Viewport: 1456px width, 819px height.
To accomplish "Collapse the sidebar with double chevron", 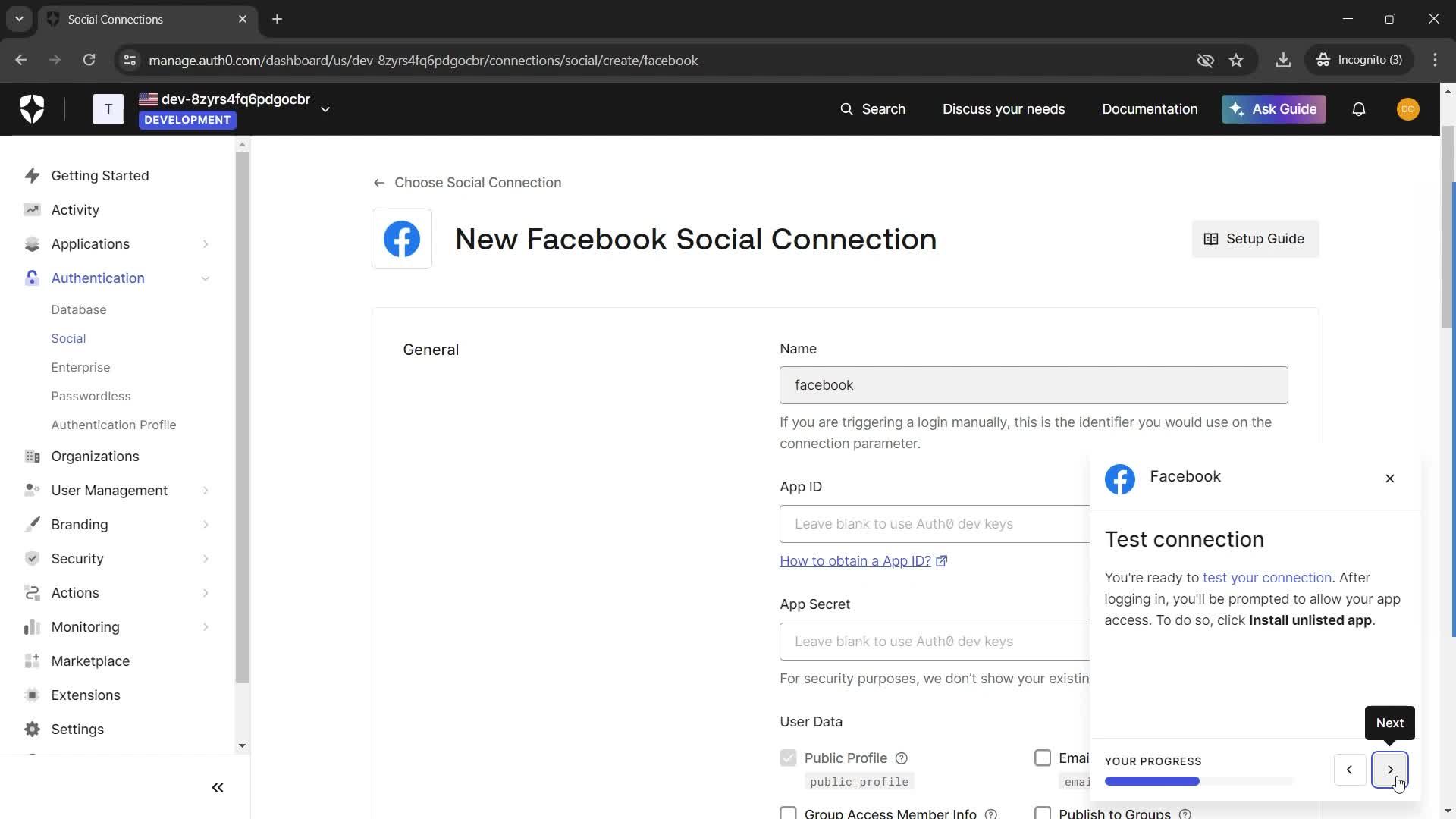I will click(218, 788).
